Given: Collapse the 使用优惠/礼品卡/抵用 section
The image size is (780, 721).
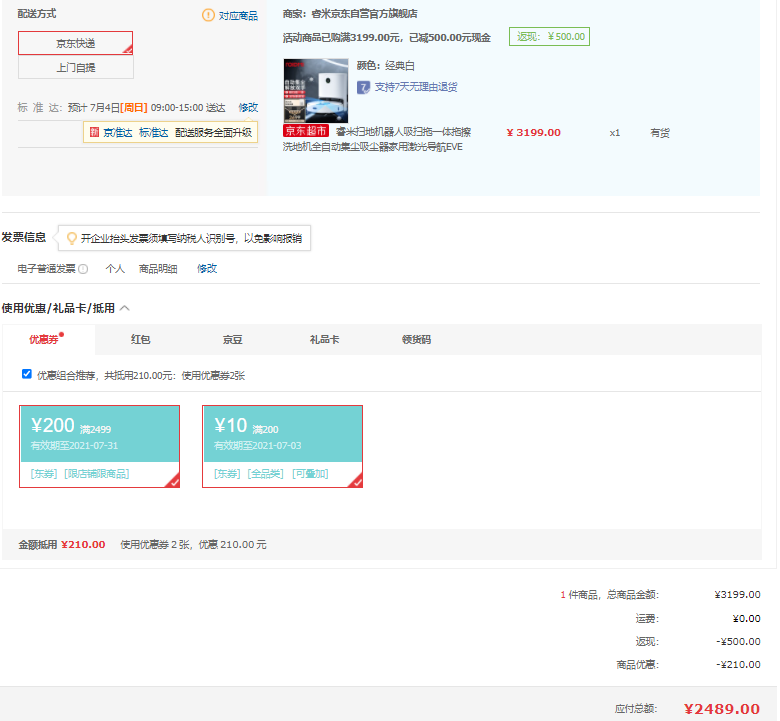Looking at the screenshot, I should pyautogui.click(x=125, y=309).
